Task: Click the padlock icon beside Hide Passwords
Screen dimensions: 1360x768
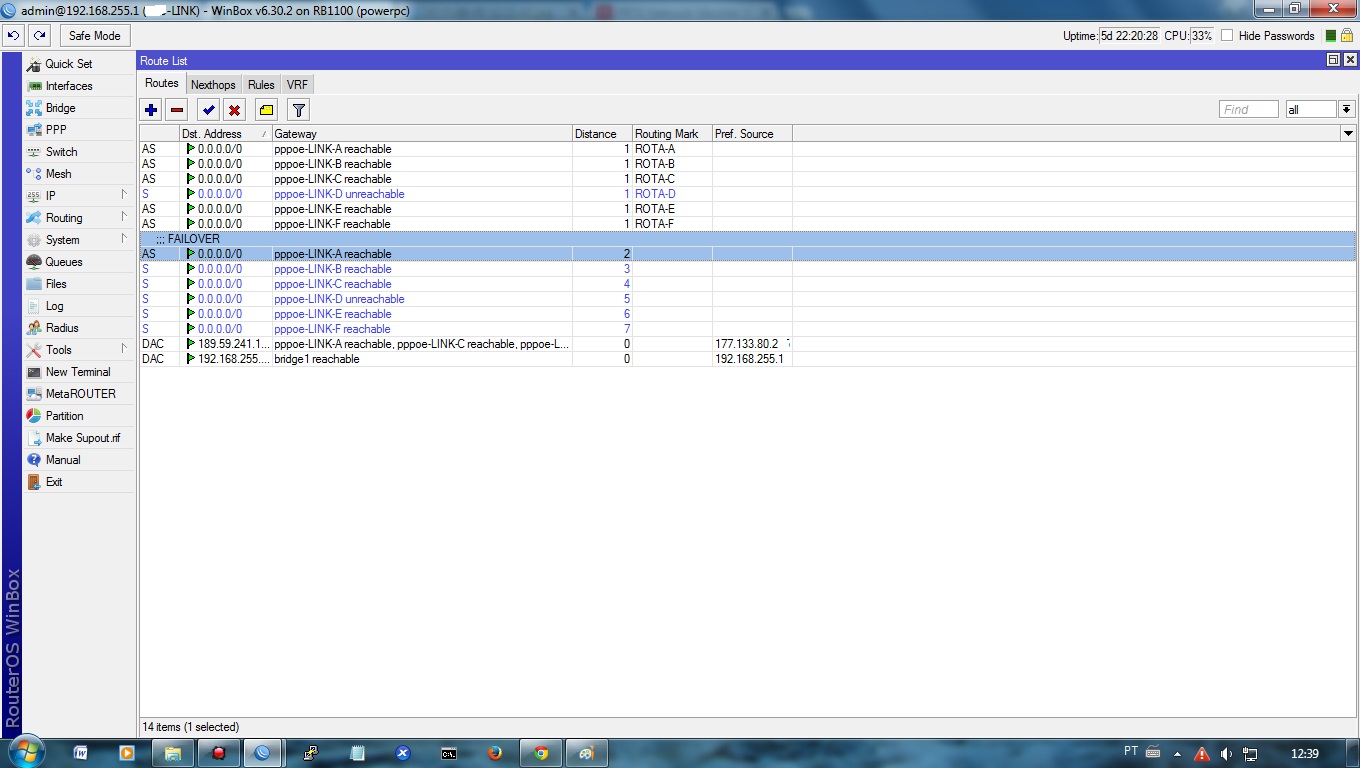Action: pyautogui.click(x=1347, y=36)
